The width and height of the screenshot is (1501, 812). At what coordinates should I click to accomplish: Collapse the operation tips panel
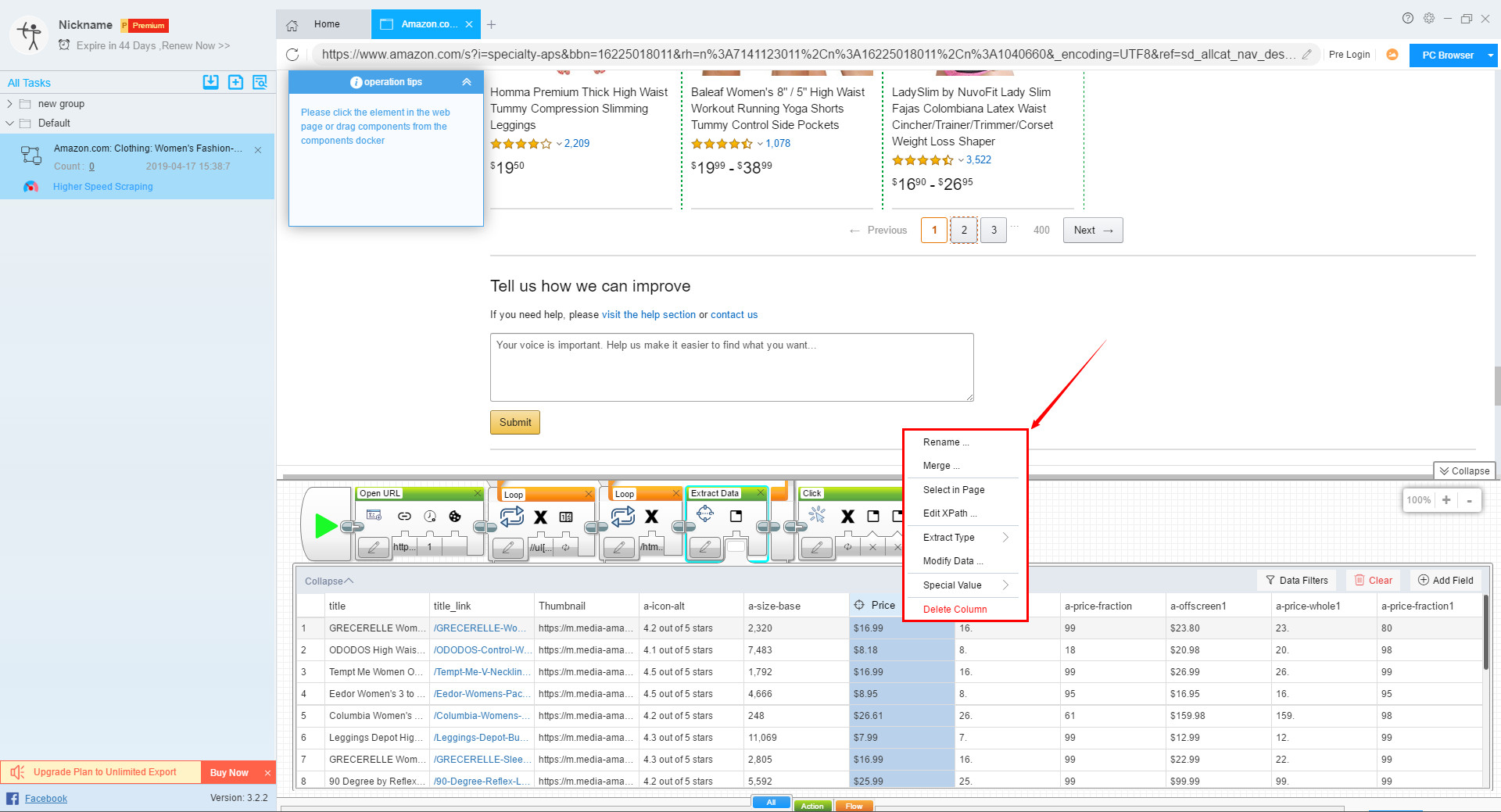pos(467,82)
